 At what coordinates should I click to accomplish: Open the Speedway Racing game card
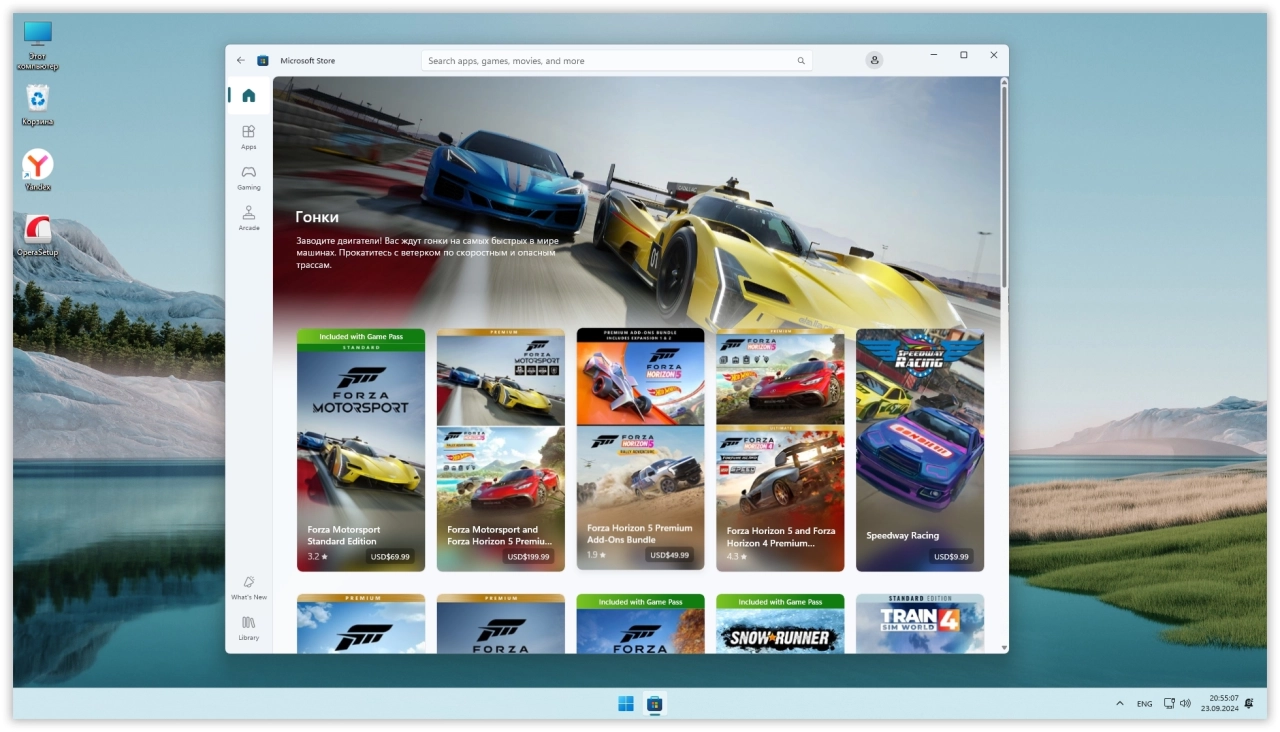coord(920,450)
